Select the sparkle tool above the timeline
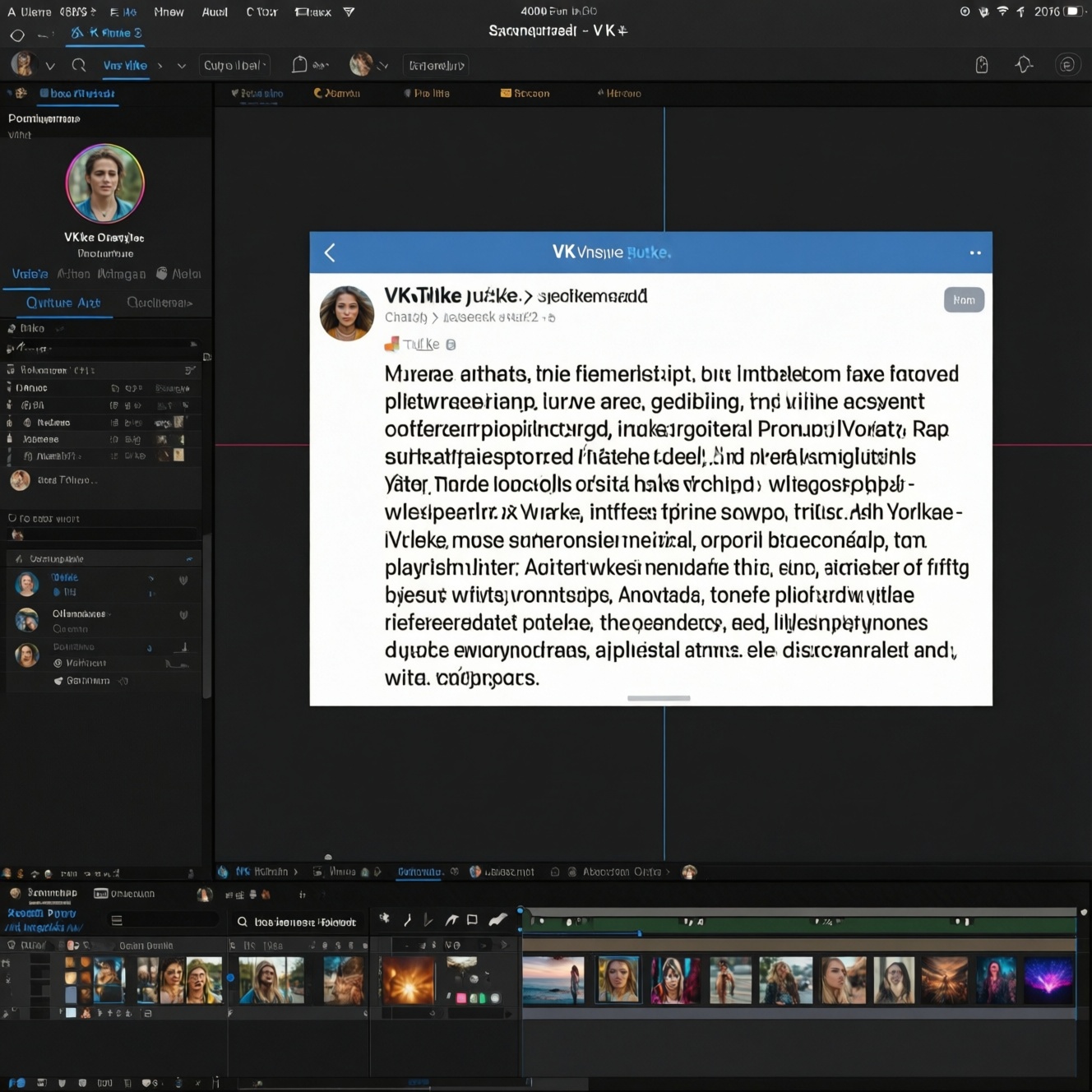The width and height of the screenshot is (1092, 1092). click(x=384, y=919)
